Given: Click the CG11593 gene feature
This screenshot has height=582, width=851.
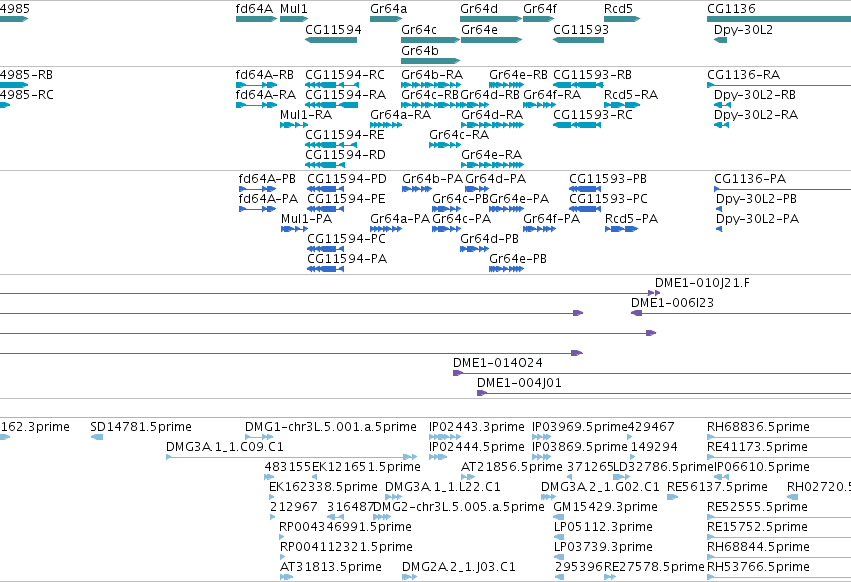Looking at the screenshot, I should pos(579,40).
